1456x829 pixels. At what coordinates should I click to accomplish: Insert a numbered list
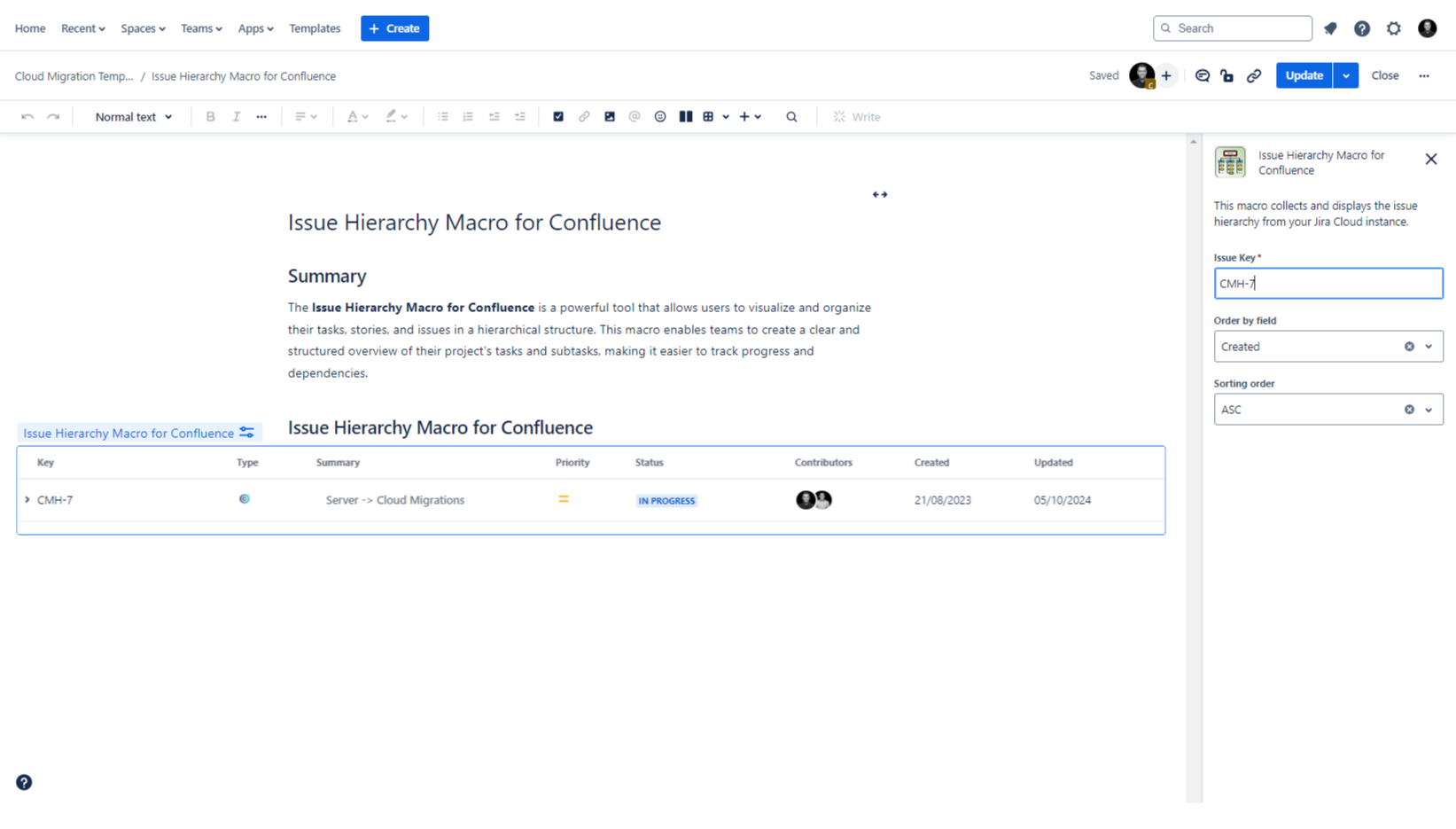point(468,116)
